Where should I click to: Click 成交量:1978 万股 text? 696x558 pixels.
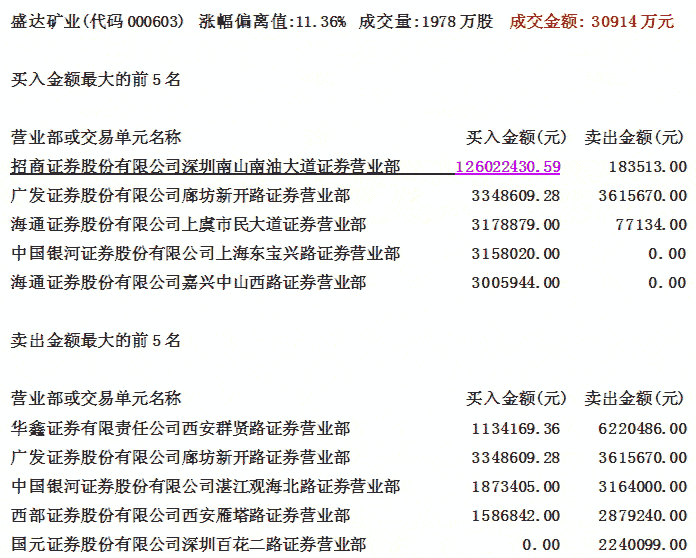click(426, 21)
